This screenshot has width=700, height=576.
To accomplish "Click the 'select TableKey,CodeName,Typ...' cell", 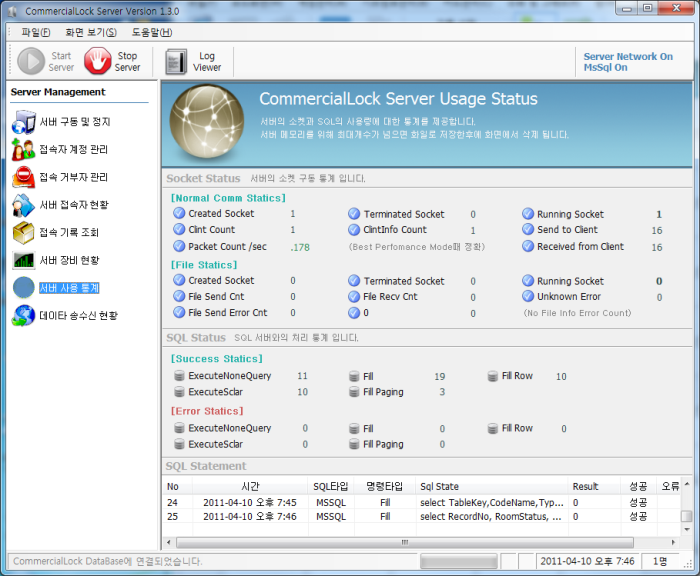I will [x=492, y=503].
